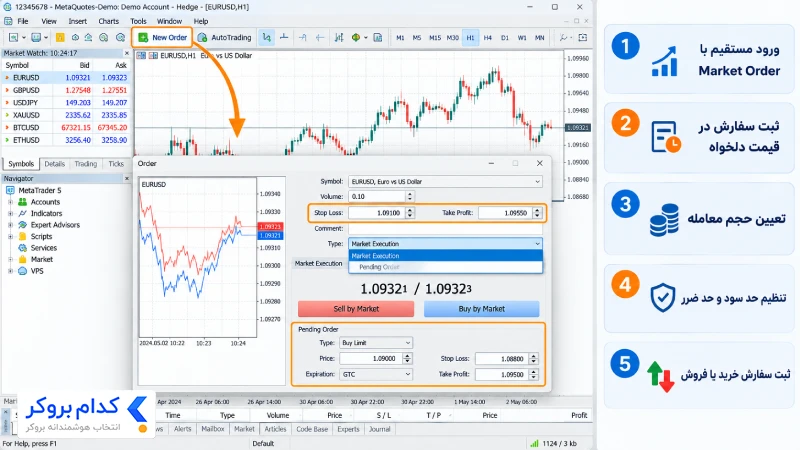Open the Symbol dropdown in Order dialog
Image resolution: width=800 pixels, height=450 pixels.
pos(445,182)
